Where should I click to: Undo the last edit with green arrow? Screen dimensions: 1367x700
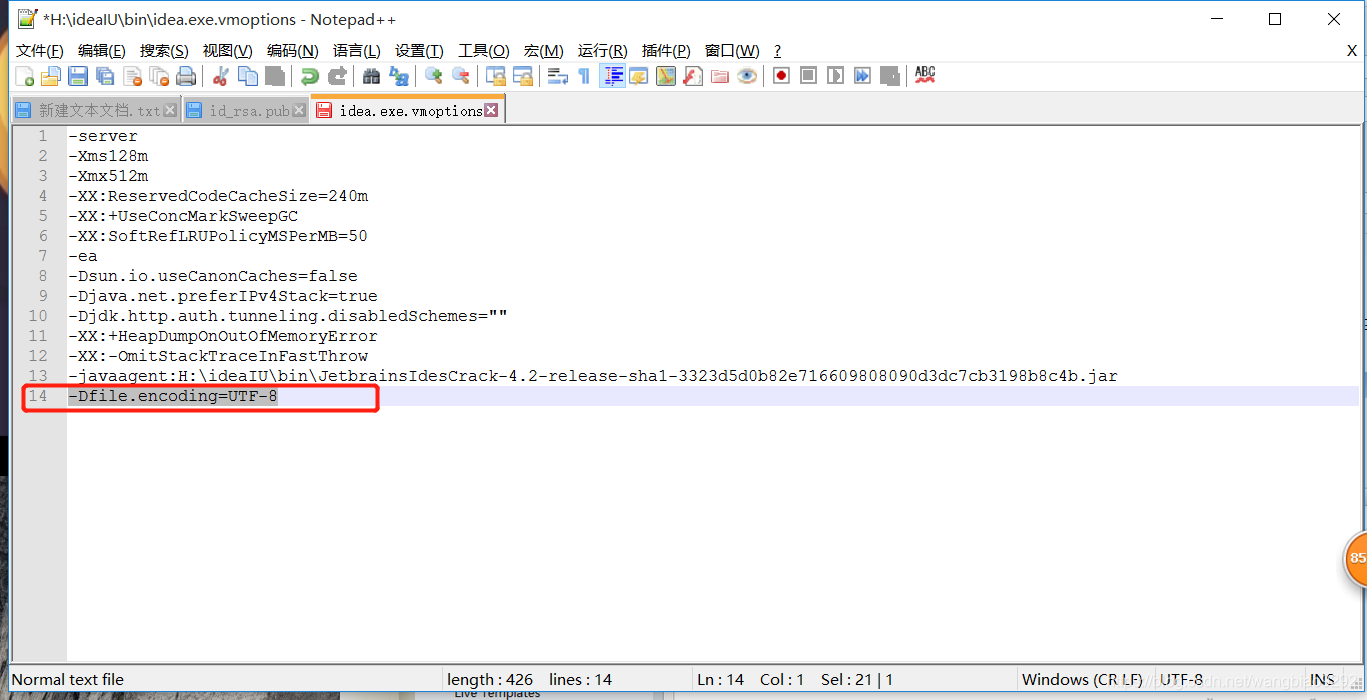(x=310, y=76)
